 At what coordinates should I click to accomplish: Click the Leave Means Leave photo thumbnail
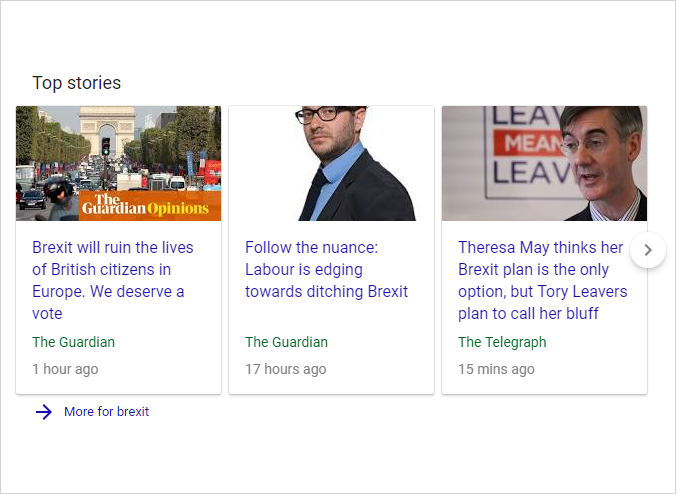[545, 163]
